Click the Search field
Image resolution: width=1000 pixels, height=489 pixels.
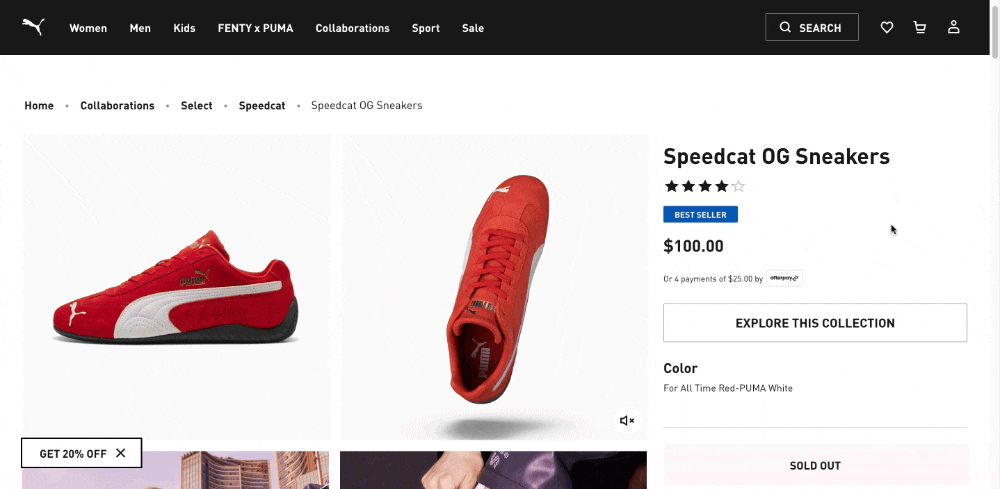[811, 28]
